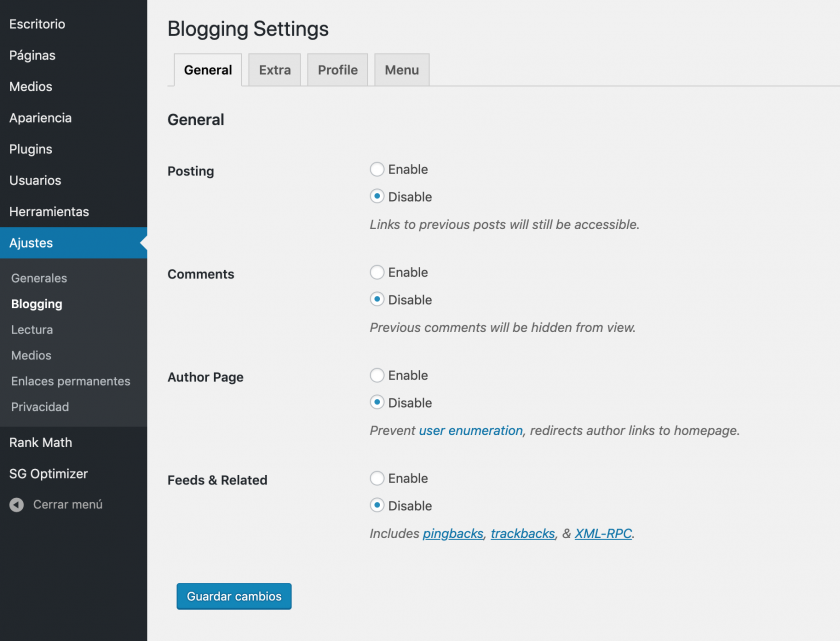Switch to the Extra tab
The image size is (840, 641).
274,70
